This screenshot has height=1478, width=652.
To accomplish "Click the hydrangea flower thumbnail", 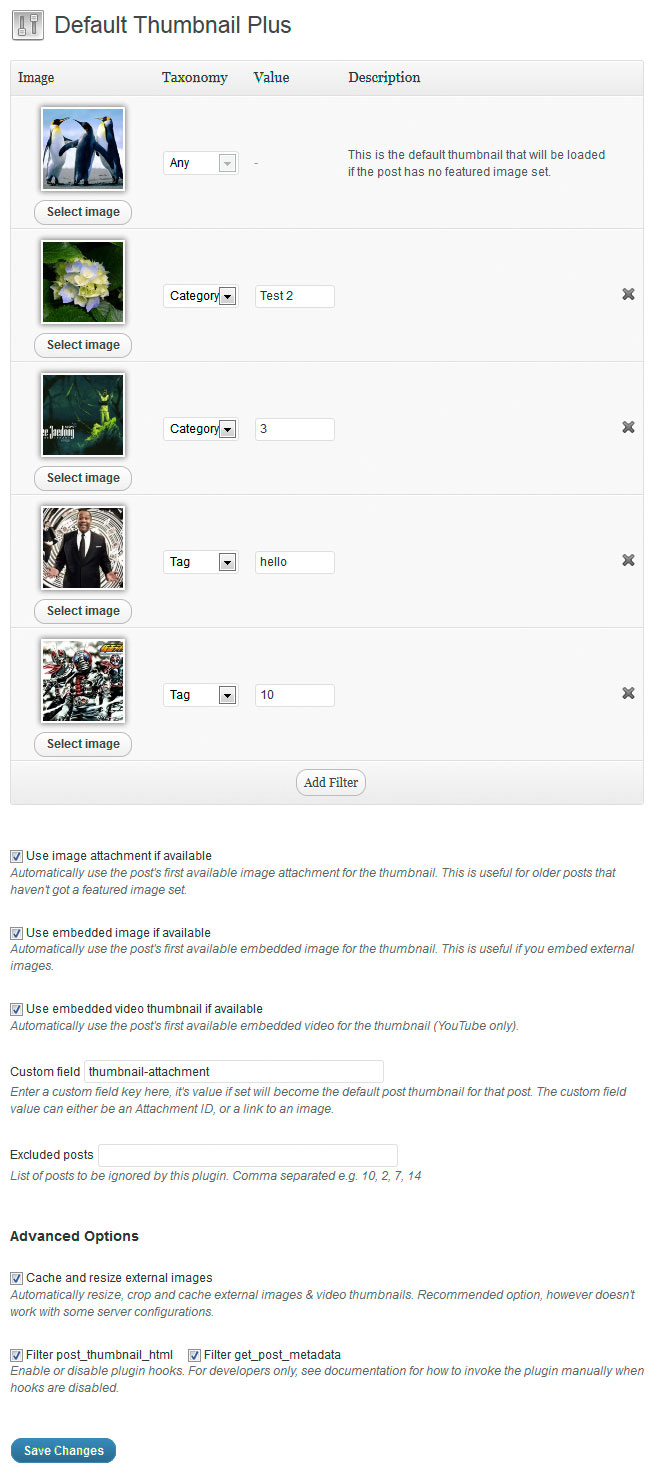I will 83,282.
